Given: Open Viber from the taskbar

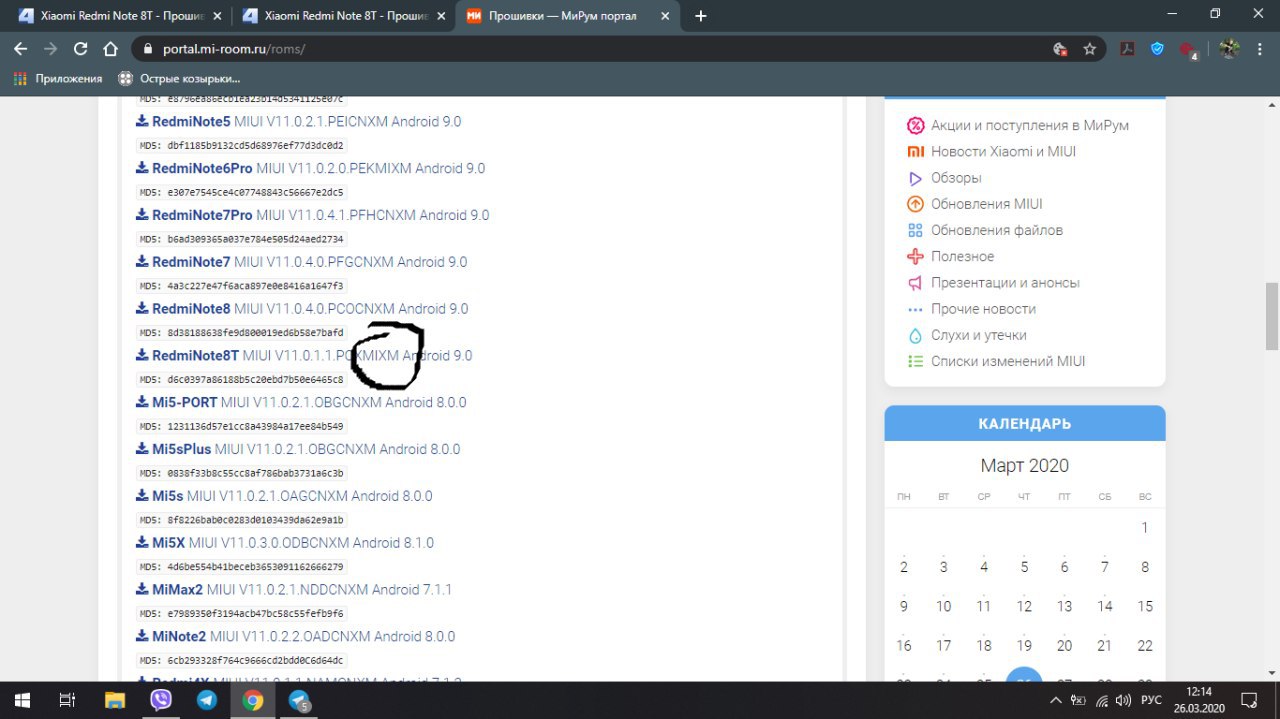Looking at the screenshot, I should (160, 700).
